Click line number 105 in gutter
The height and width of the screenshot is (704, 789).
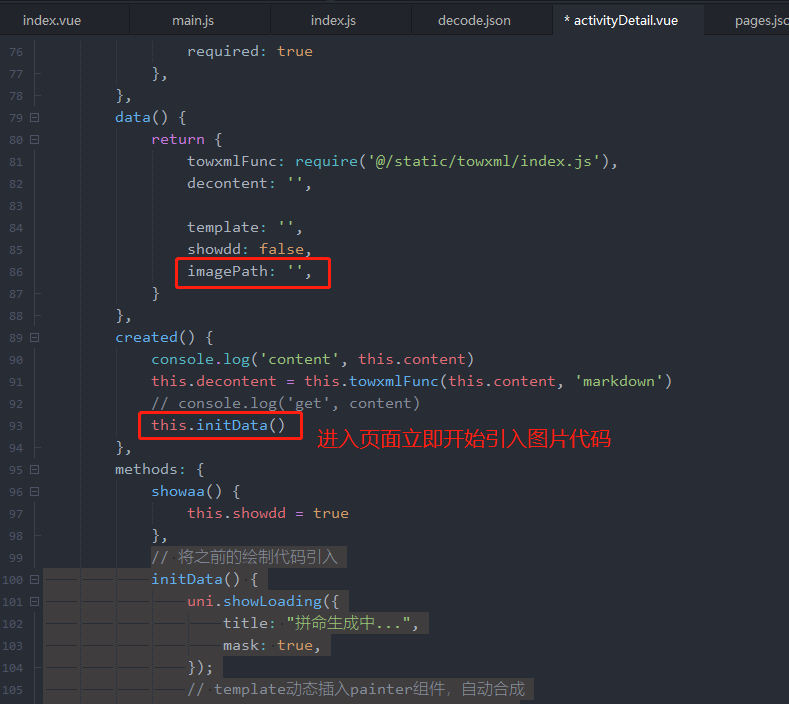coord(13,690)
